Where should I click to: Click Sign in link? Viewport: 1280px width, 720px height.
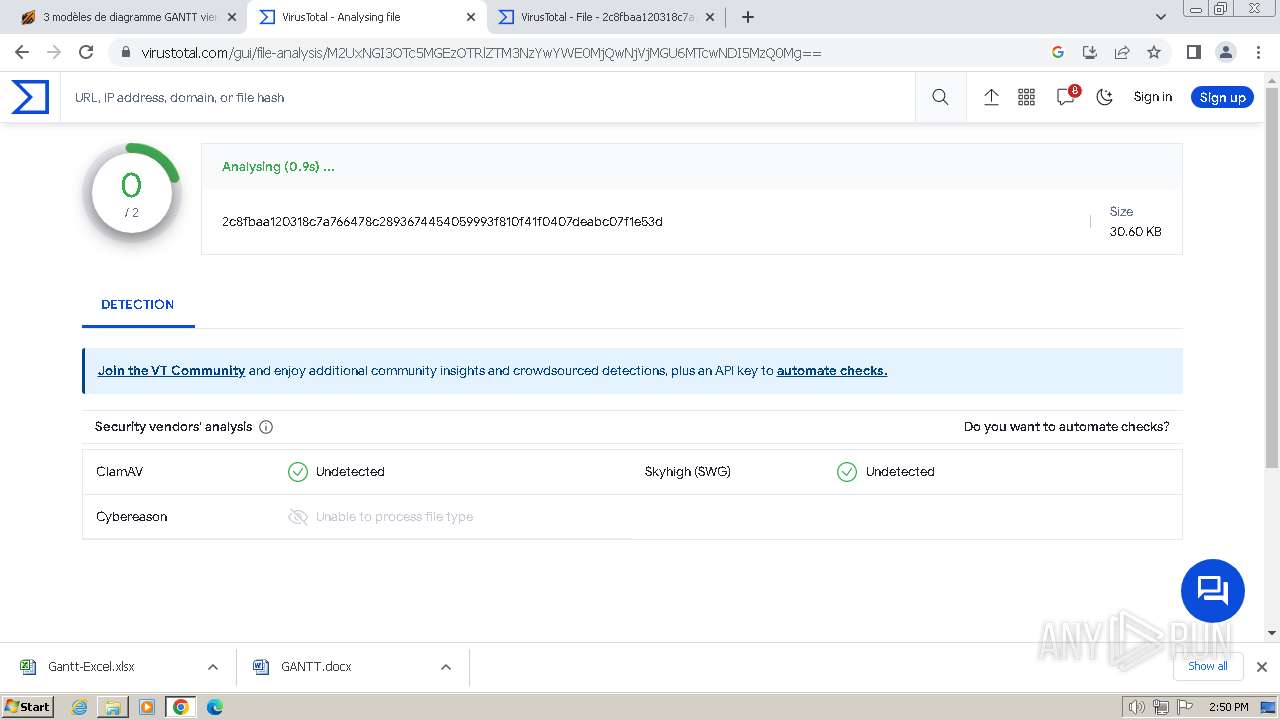(x=1152, y=97)
